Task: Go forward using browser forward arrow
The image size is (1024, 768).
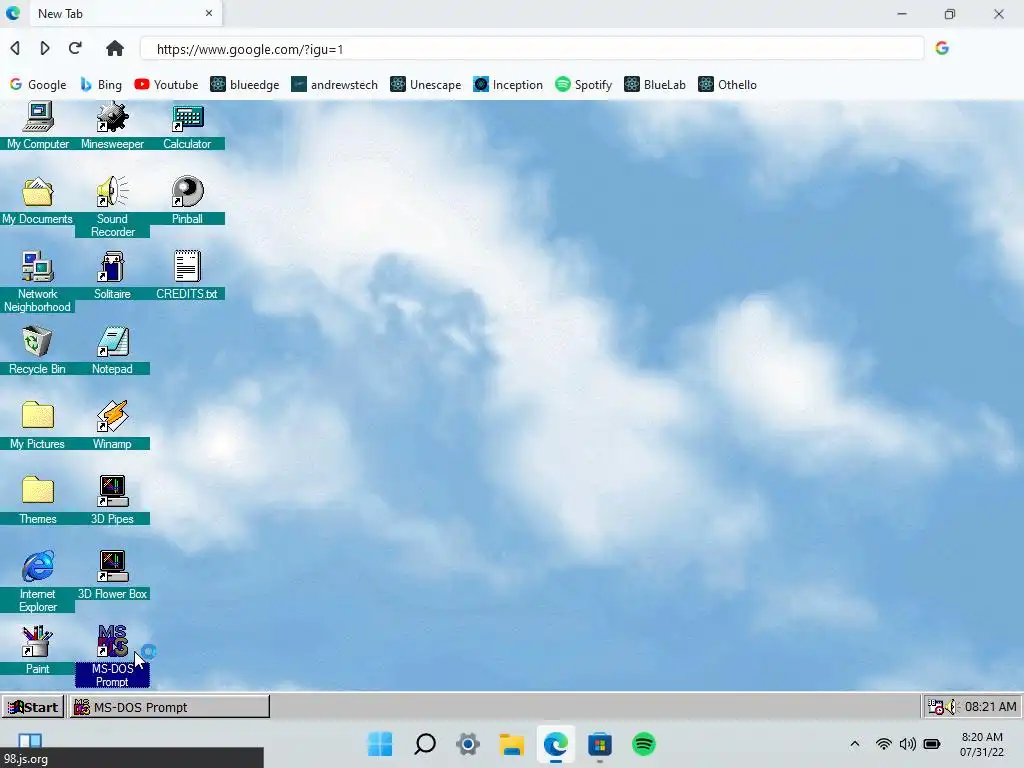Action: pyautogui.click(x=44, y=48)
